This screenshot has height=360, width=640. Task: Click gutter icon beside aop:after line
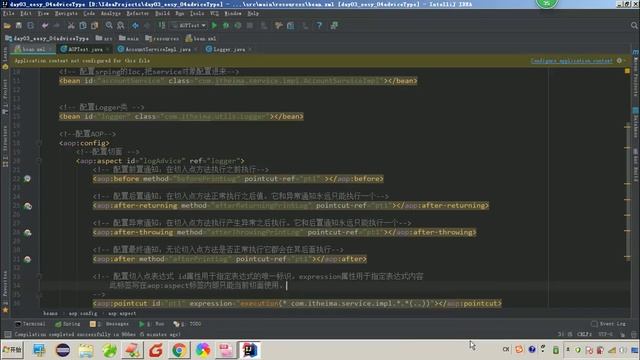coord(27,259)
